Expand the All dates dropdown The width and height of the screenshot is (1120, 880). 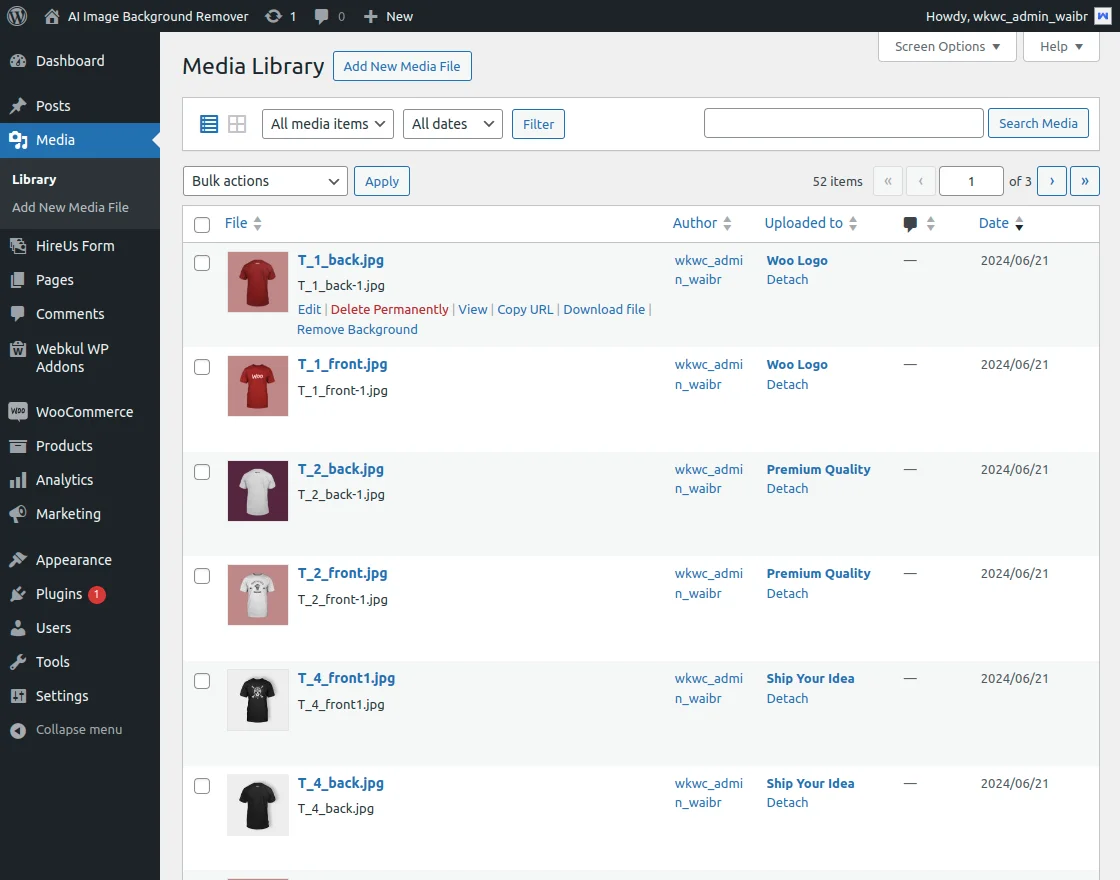[x=452, y=124]
